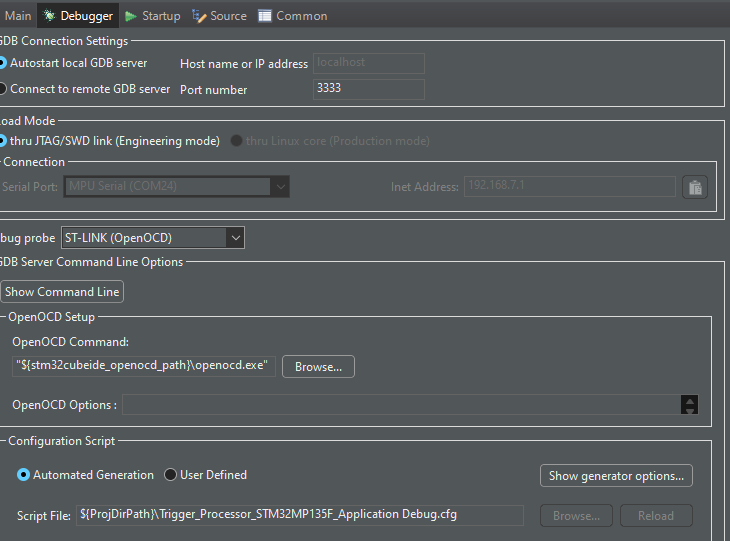Click the 'Script File:' label

pos(44,516)
